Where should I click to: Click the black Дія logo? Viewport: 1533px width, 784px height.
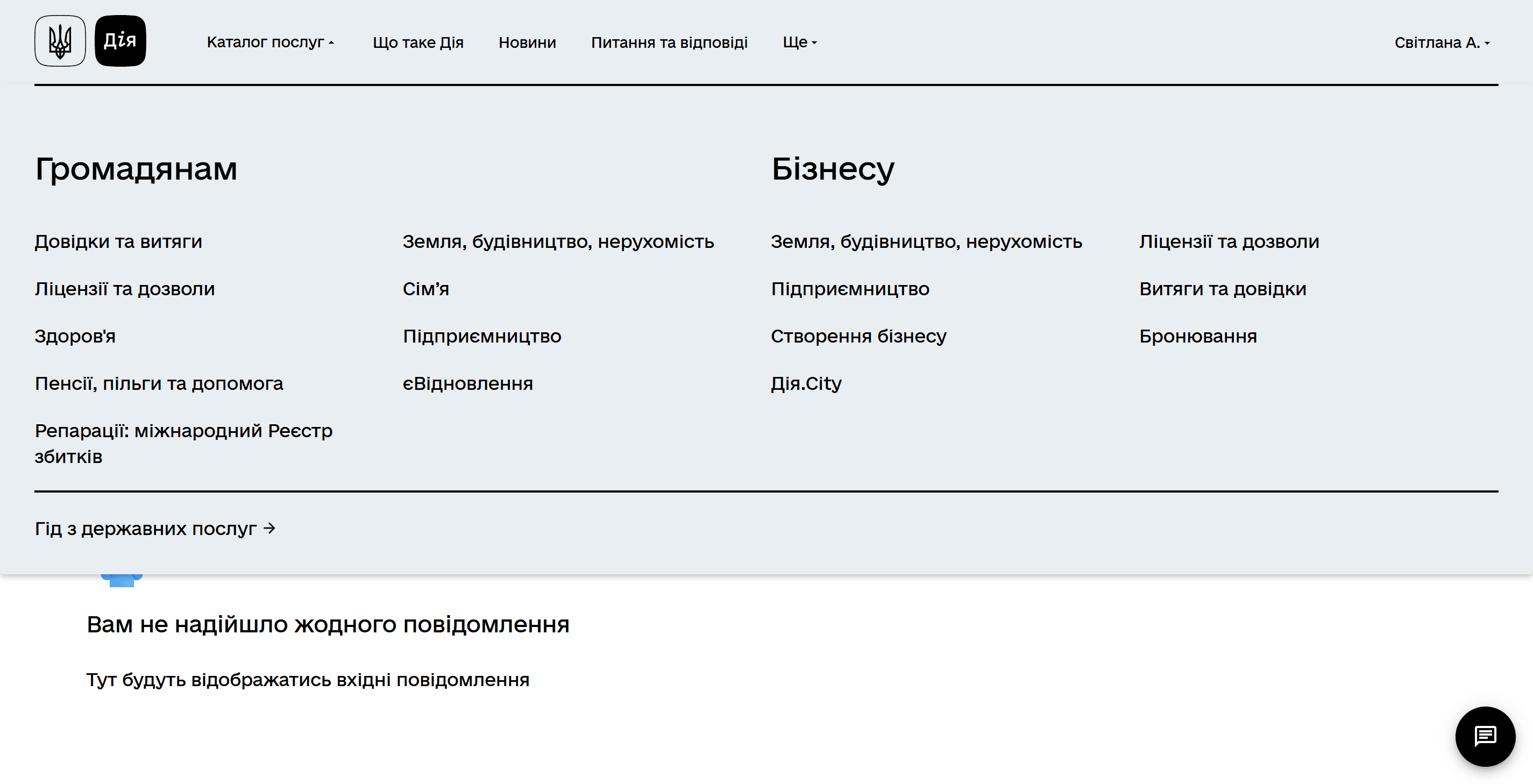click(120, 41)
